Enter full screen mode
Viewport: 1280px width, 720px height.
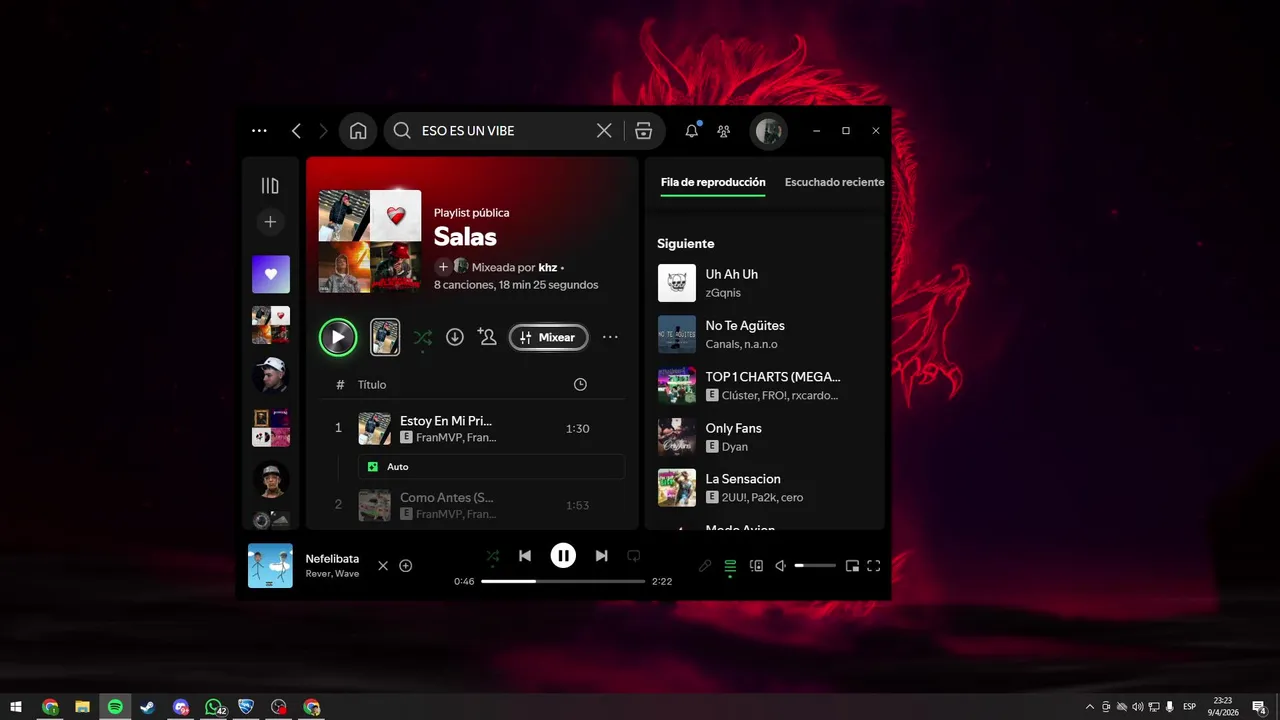click(x=874, y=566)
